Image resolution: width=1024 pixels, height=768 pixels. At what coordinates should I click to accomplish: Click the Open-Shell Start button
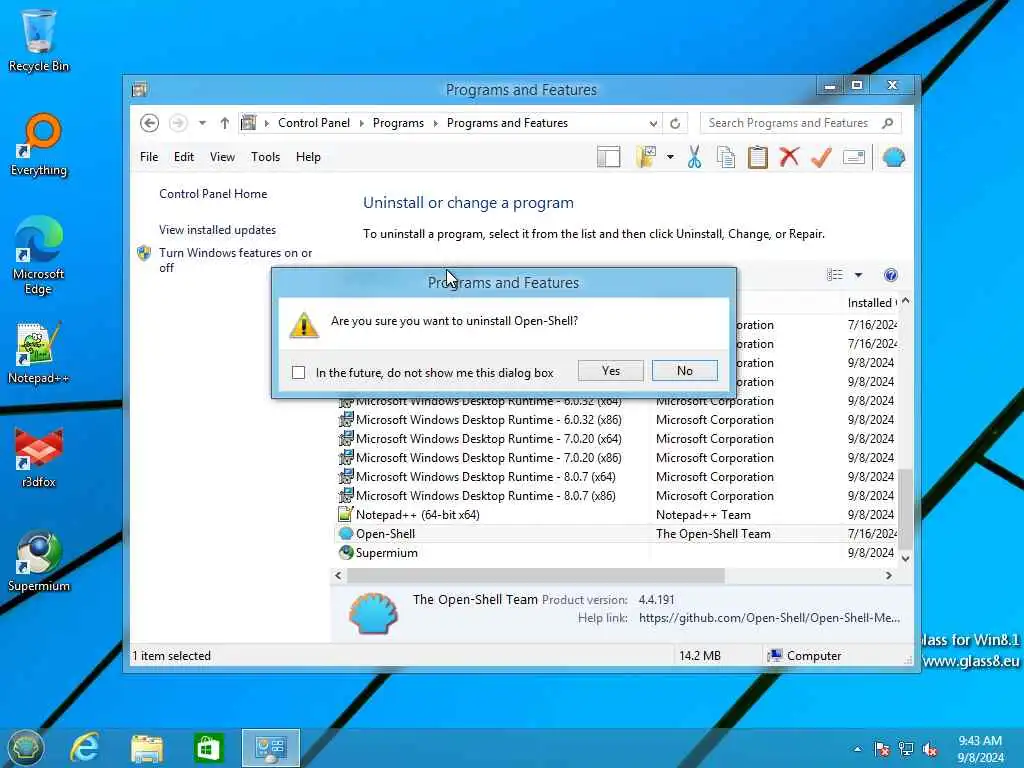(x=25, y=748)
